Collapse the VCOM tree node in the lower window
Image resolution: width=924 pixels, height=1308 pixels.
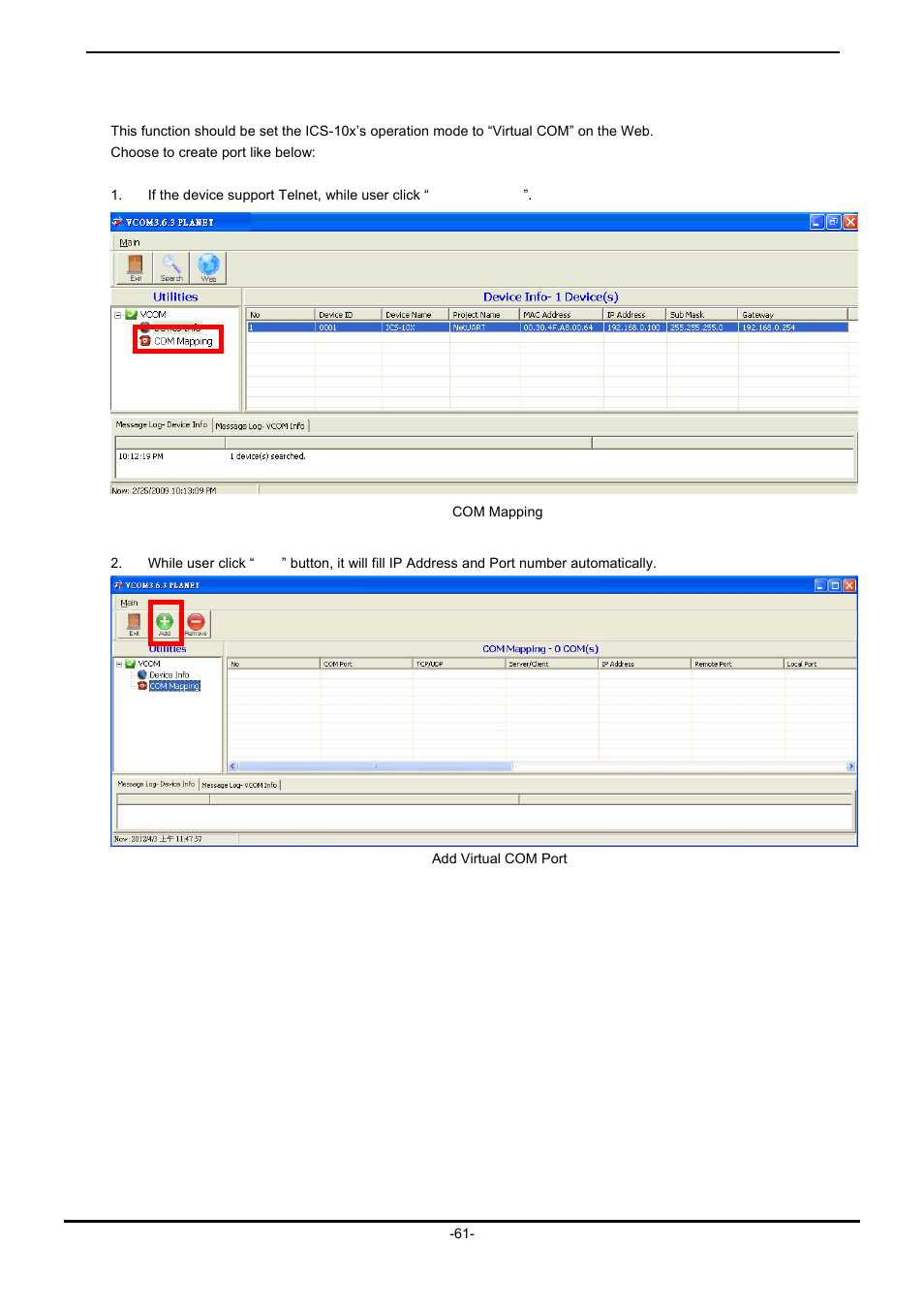[x=119, y=665]
